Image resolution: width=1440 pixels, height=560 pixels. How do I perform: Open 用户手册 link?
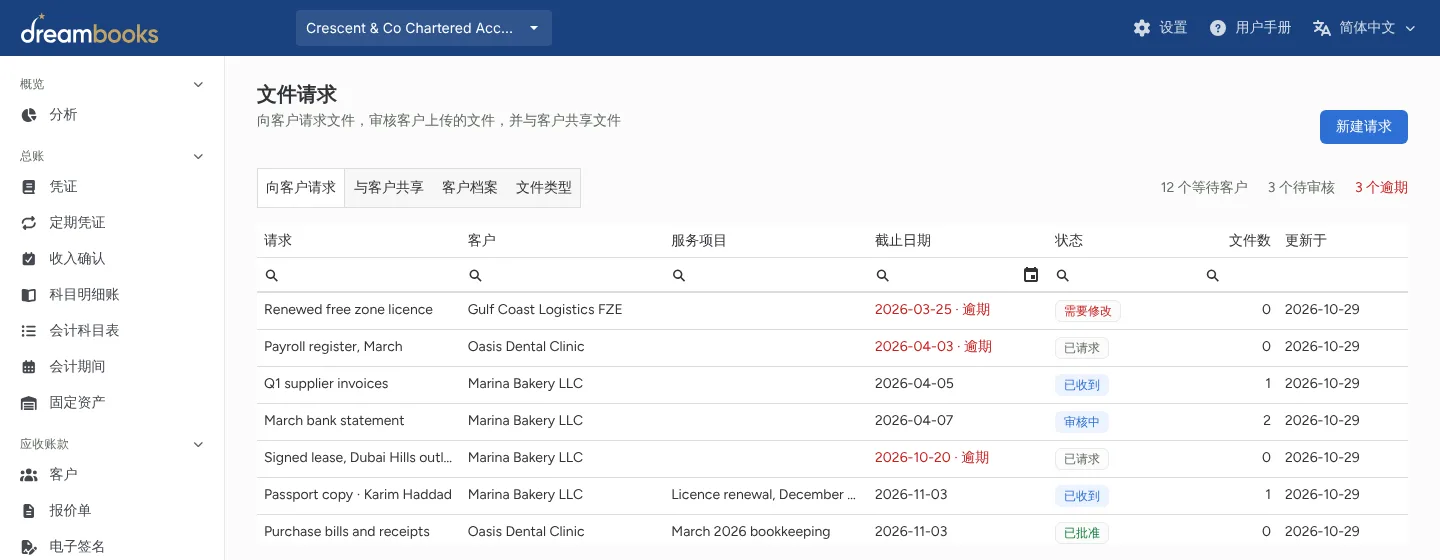click(x=1250, y=28)
